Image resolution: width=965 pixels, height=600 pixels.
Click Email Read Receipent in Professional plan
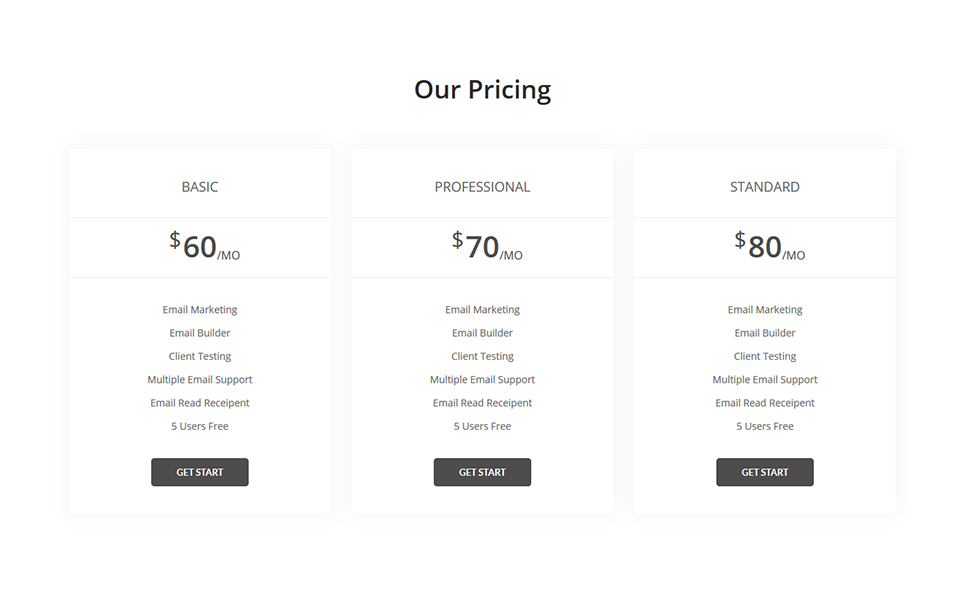pyautogui.click(x=482, y=403)
